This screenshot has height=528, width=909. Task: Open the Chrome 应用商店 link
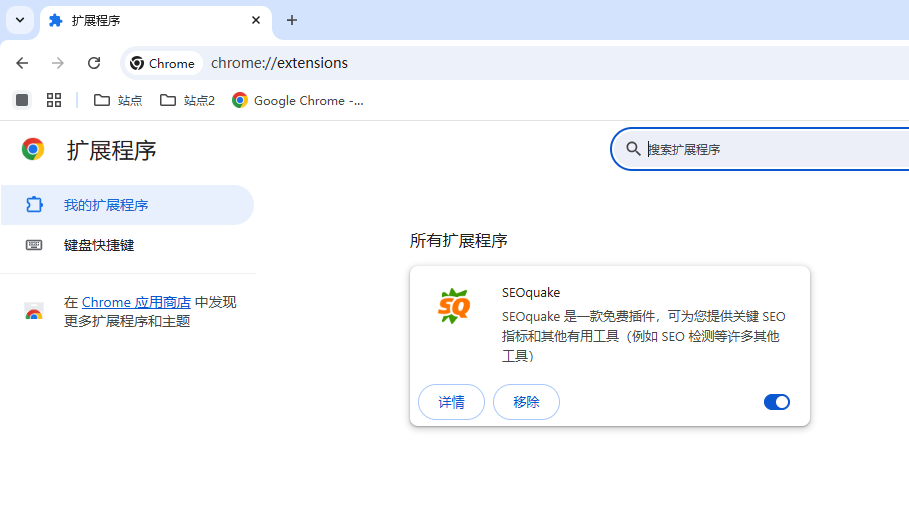click(x=136, y=302)
